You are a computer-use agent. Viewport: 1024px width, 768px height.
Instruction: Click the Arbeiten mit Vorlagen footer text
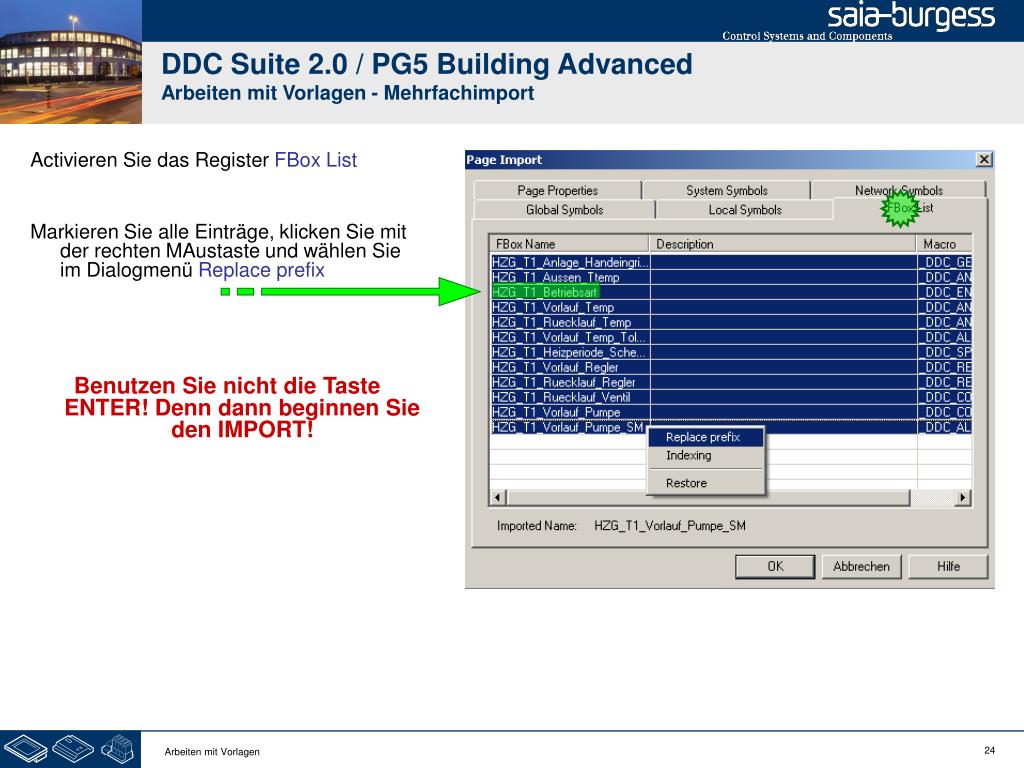click(x=212, y=752)
